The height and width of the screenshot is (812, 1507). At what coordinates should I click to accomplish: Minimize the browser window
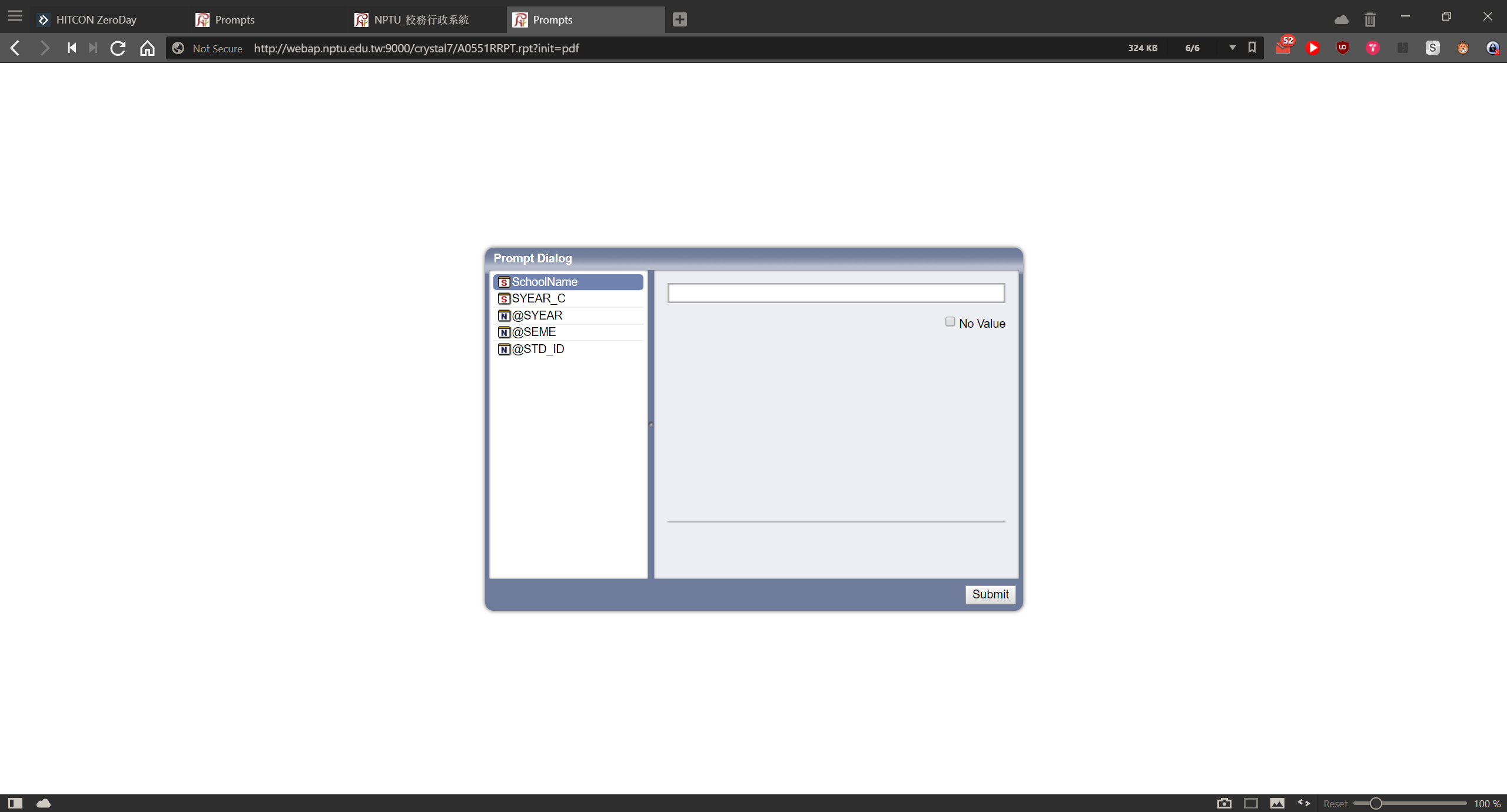point(1405,16)
